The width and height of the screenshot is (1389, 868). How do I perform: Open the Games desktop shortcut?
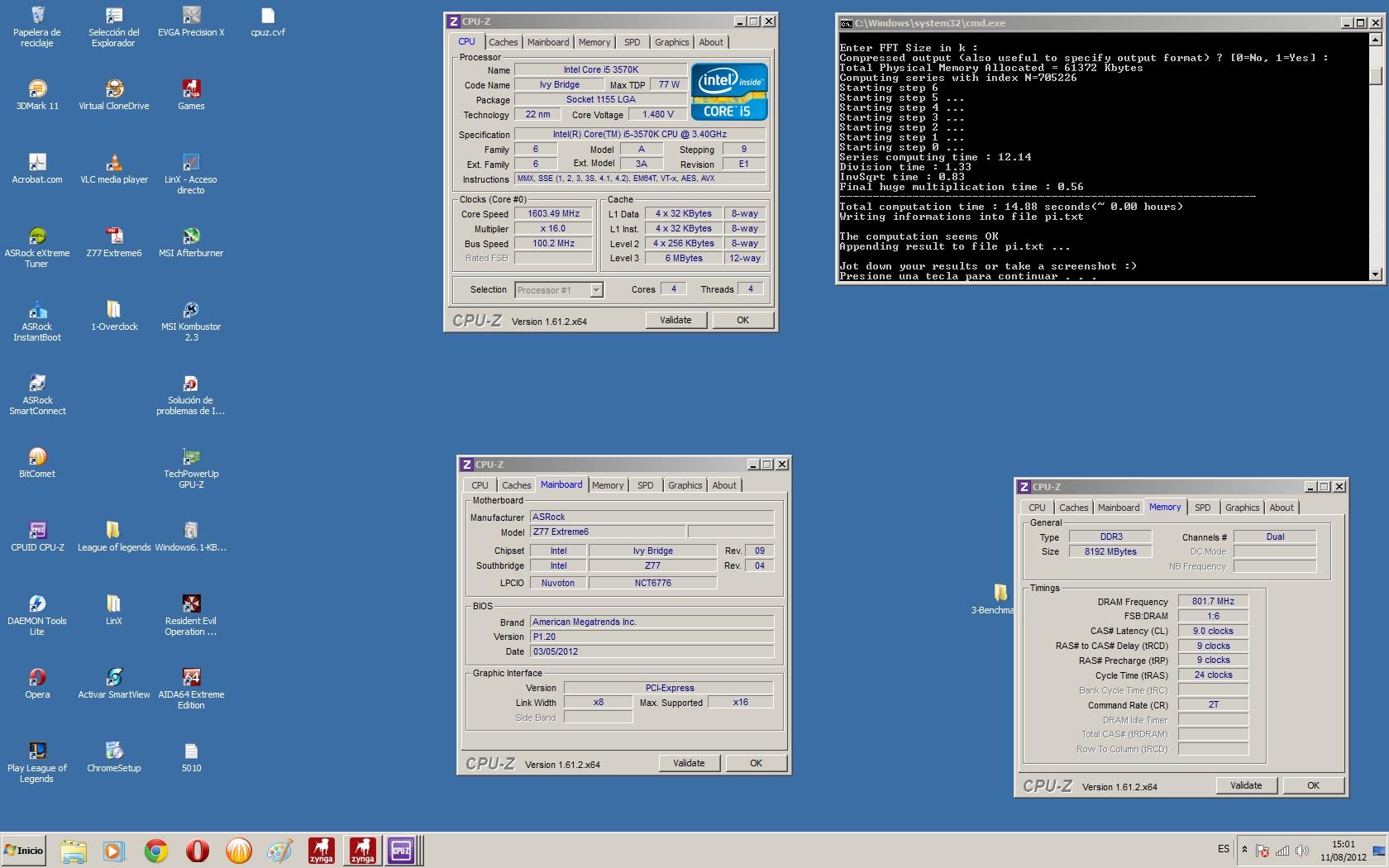click(x=191, y=95)
